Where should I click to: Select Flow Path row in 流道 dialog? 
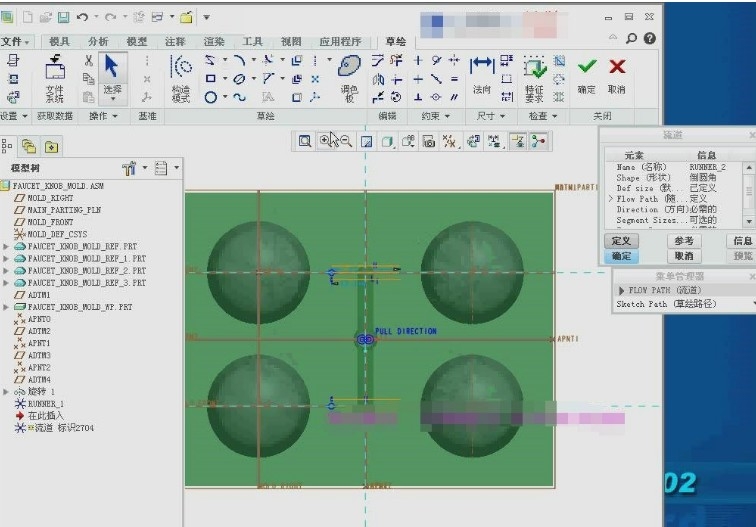(x=674, y=199)
